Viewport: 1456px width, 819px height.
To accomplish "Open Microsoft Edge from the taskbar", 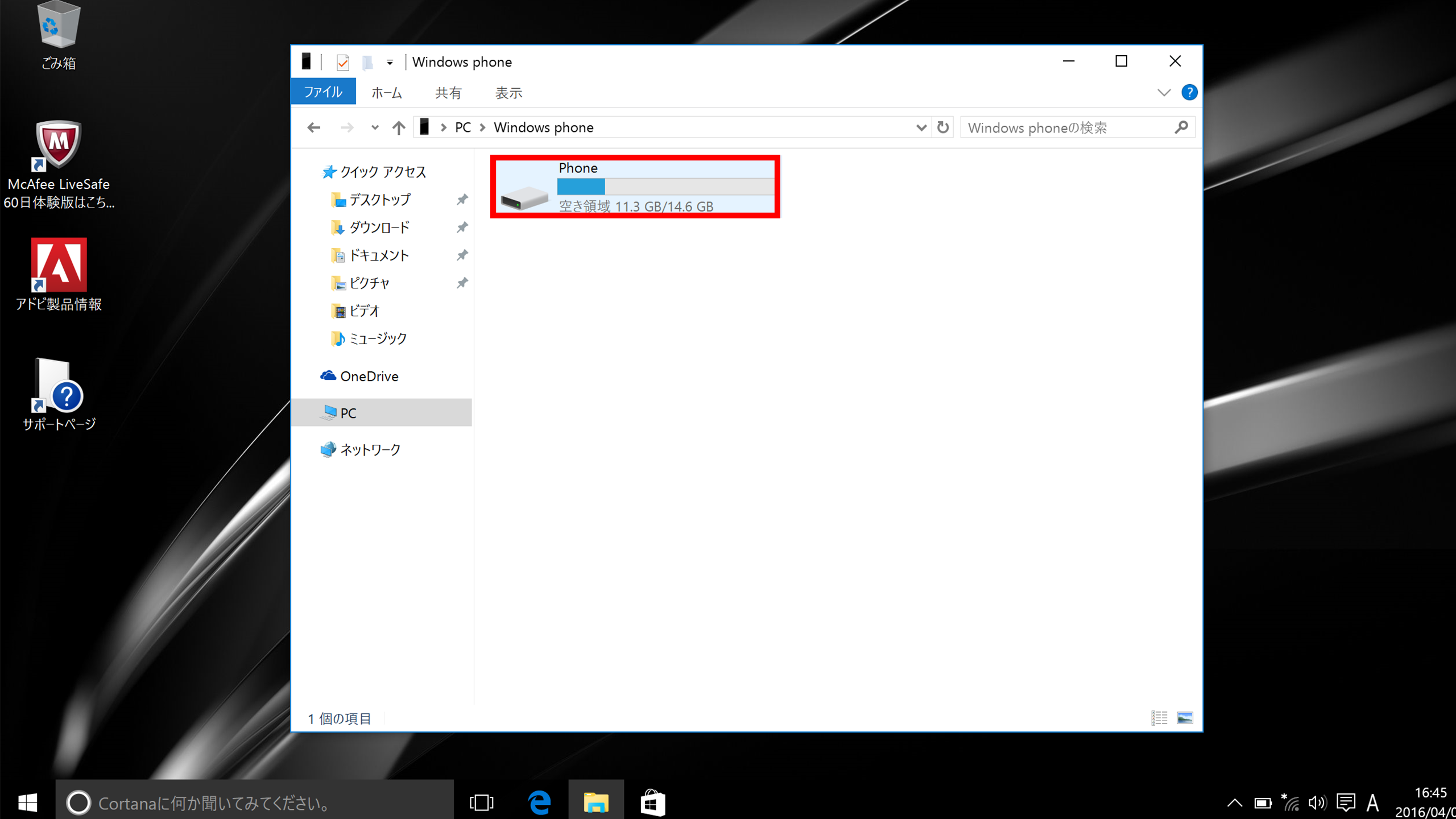I will (539, 802).
